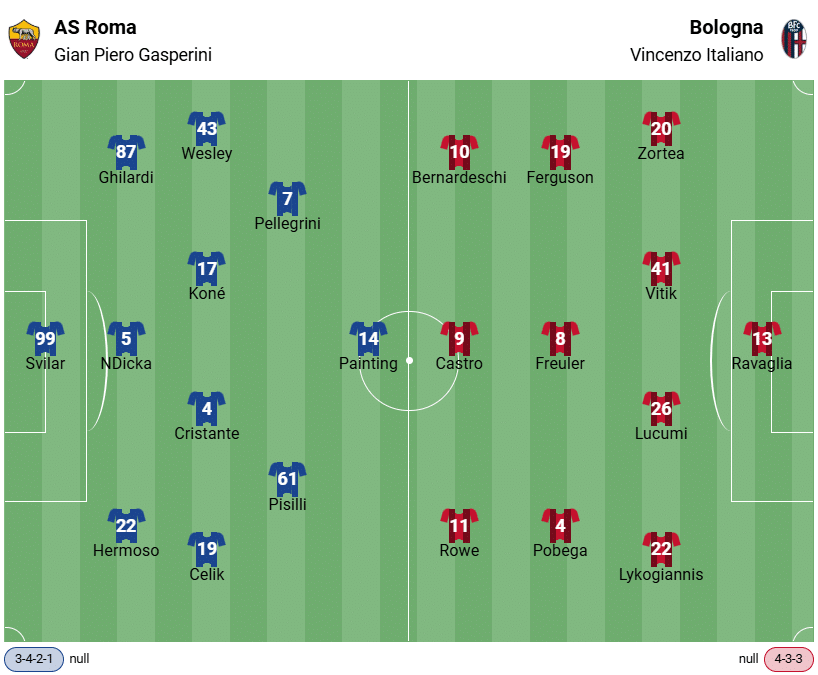Click coach name Vincenzo Italiano
Viewport: 818px width, 675px height.
[x=696, y=55]
